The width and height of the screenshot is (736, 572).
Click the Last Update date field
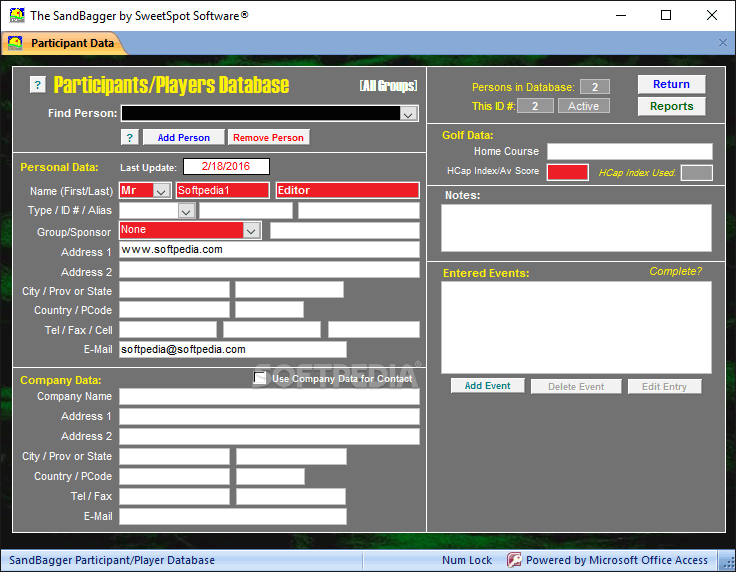click(226, 167)
